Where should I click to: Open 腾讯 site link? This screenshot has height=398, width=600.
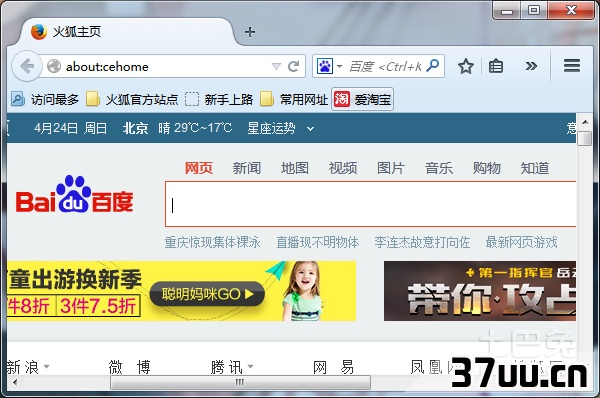[227, 367]
